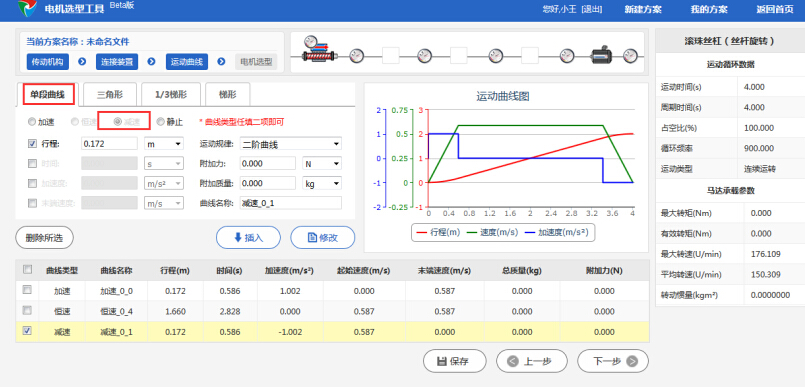Click the 下一步 button
This screenshot has height=387, width=805.
point(613,361)
